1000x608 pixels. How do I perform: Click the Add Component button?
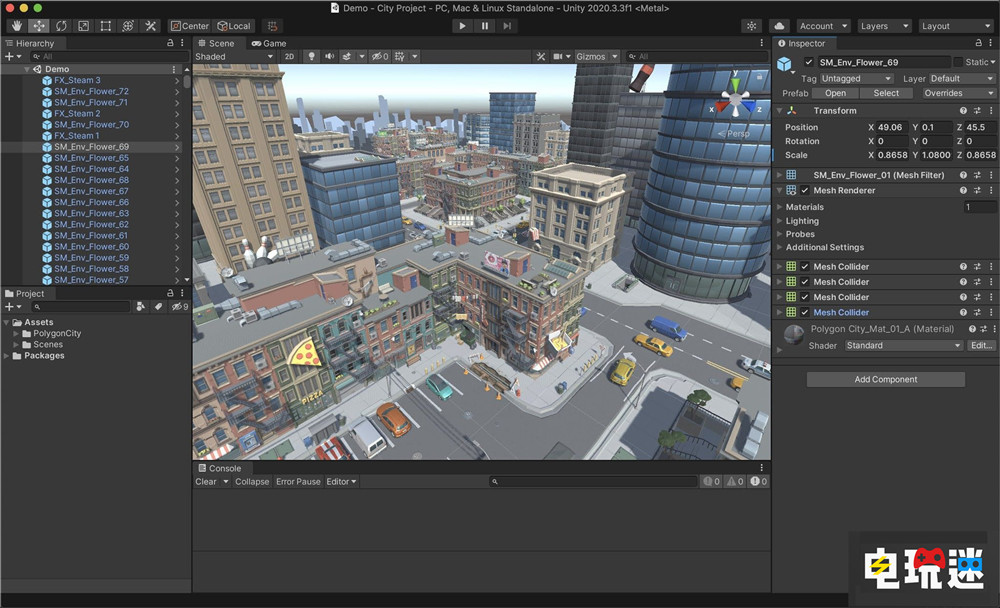885,380
